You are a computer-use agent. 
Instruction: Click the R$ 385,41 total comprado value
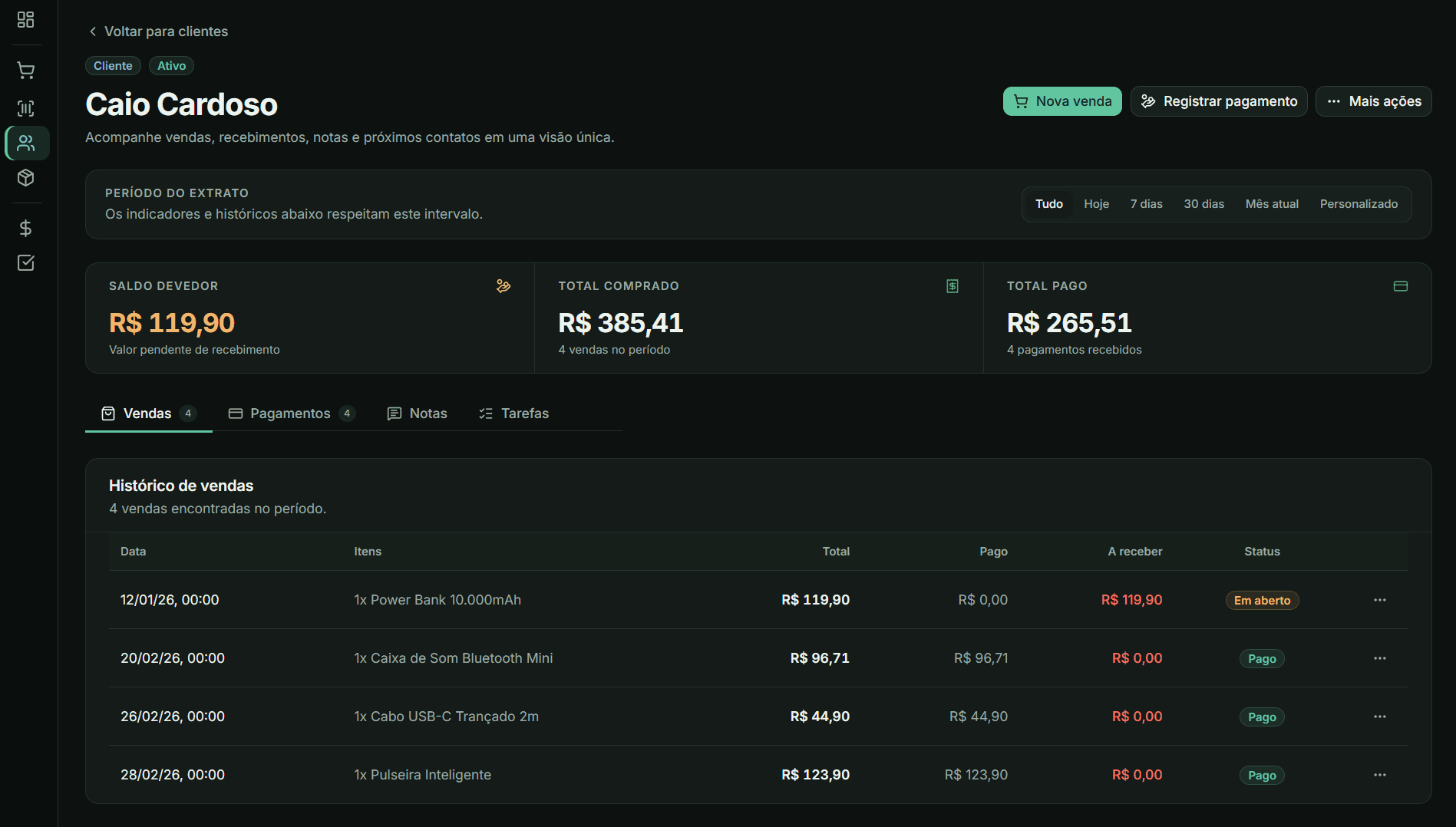(621, 323)
